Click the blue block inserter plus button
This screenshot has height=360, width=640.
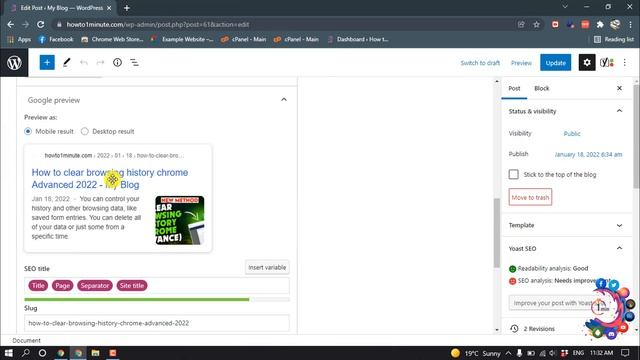coord(47,62)
